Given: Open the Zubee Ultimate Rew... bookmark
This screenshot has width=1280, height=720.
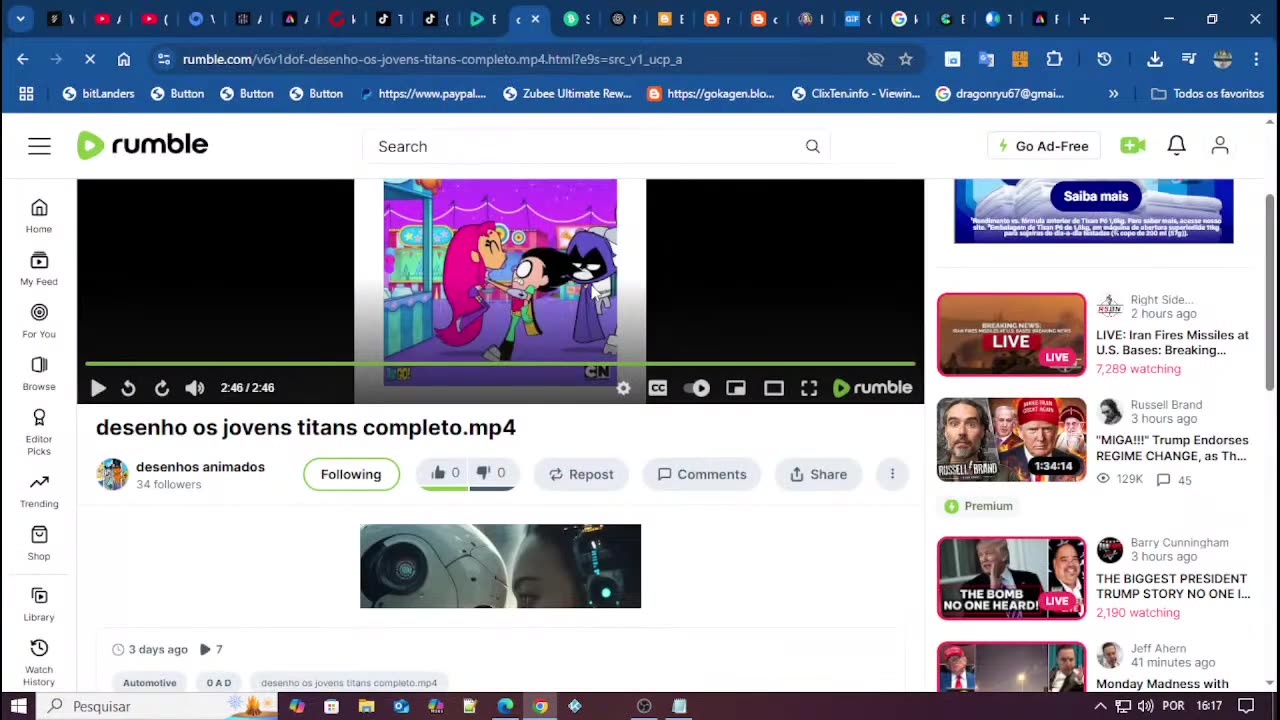Looking at the screenshot, I should click(567, 94).
